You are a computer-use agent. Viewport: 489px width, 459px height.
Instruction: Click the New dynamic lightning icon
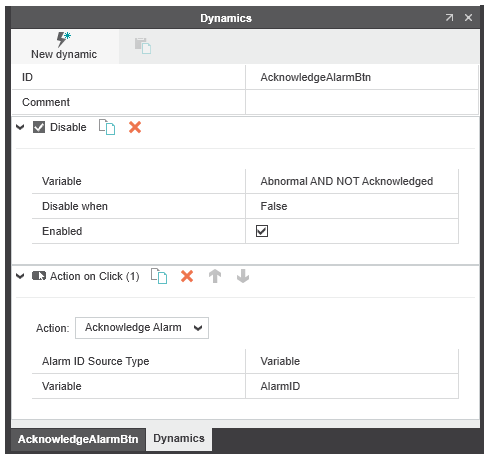(63, 39)
